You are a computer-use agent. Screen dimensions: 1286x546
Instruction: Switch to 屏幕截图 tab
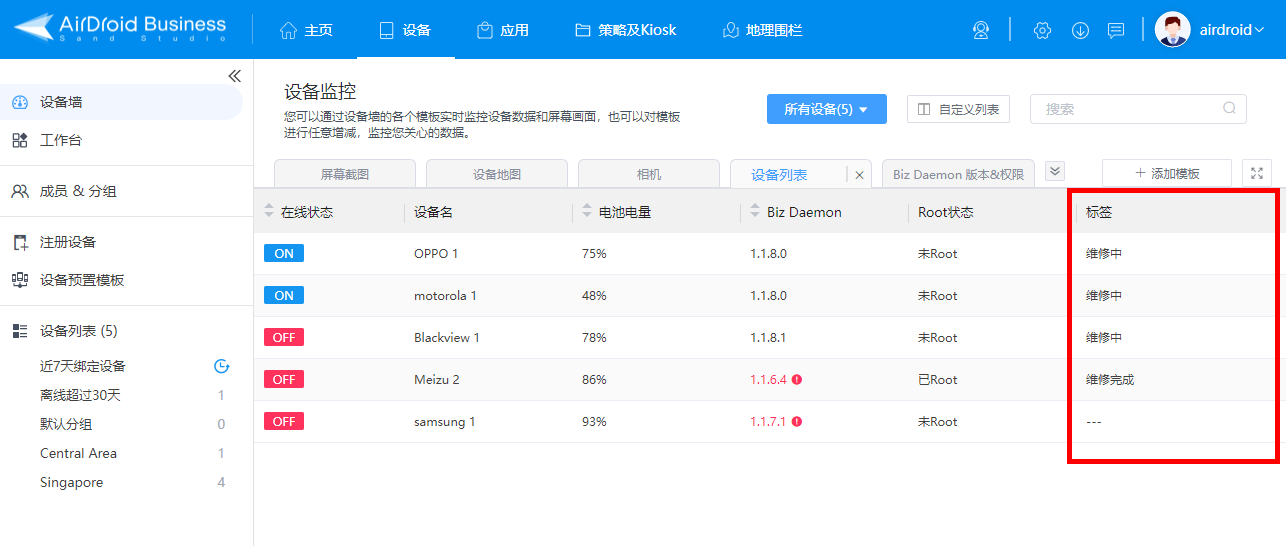point(344,174)
